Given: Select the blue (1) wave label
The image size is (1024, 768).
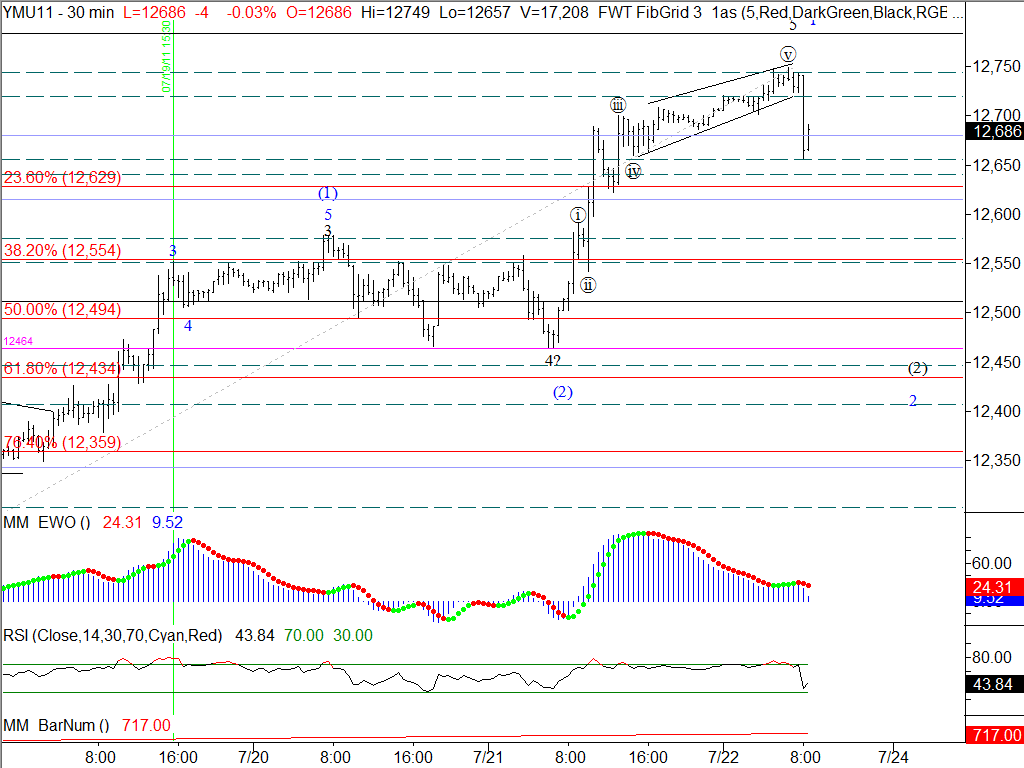Looking at the screenshot, I should 328,193.
